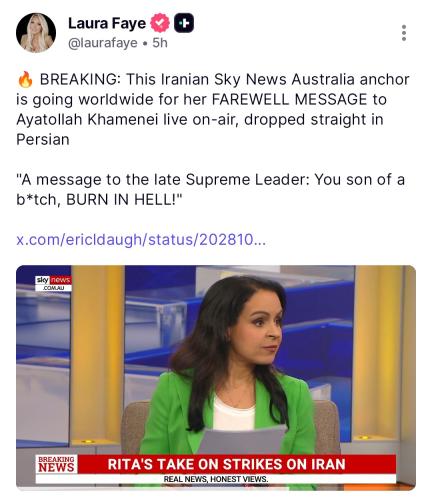Click the quoted message to the Supreme Leader
This screenshot has height=500, width=432.
210,189
